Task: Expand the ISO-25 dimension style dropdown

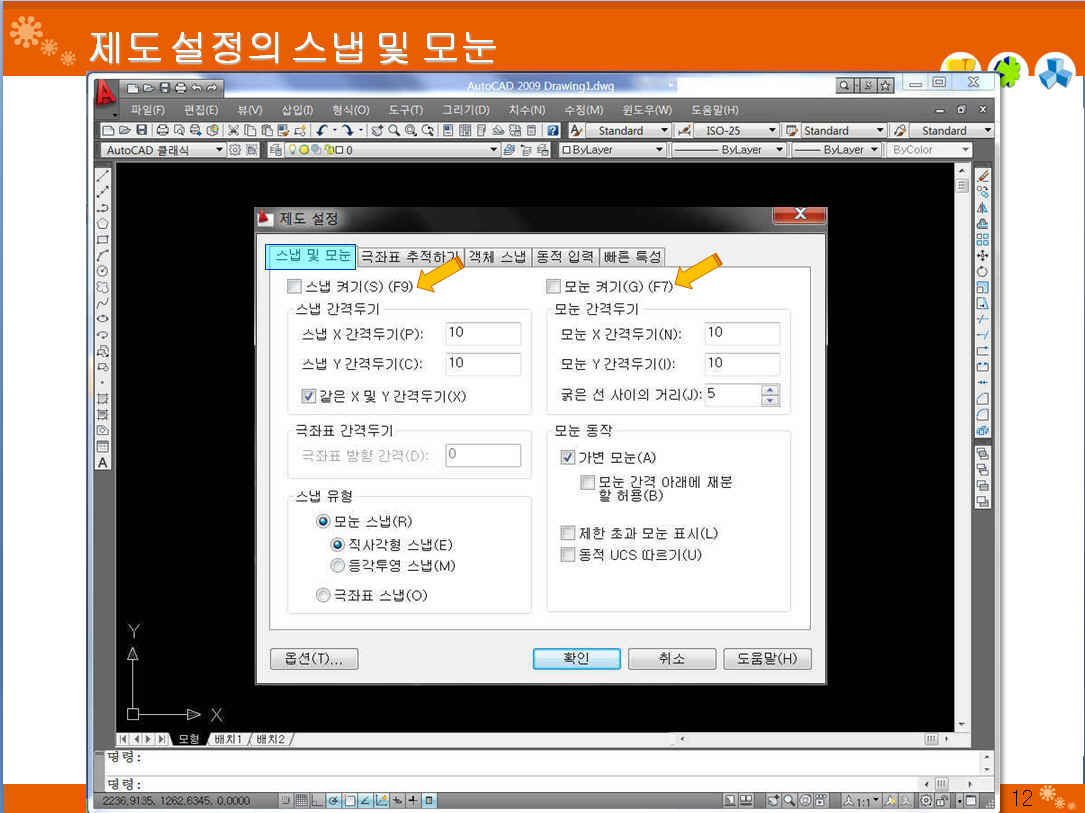Action: pos(772,130)
